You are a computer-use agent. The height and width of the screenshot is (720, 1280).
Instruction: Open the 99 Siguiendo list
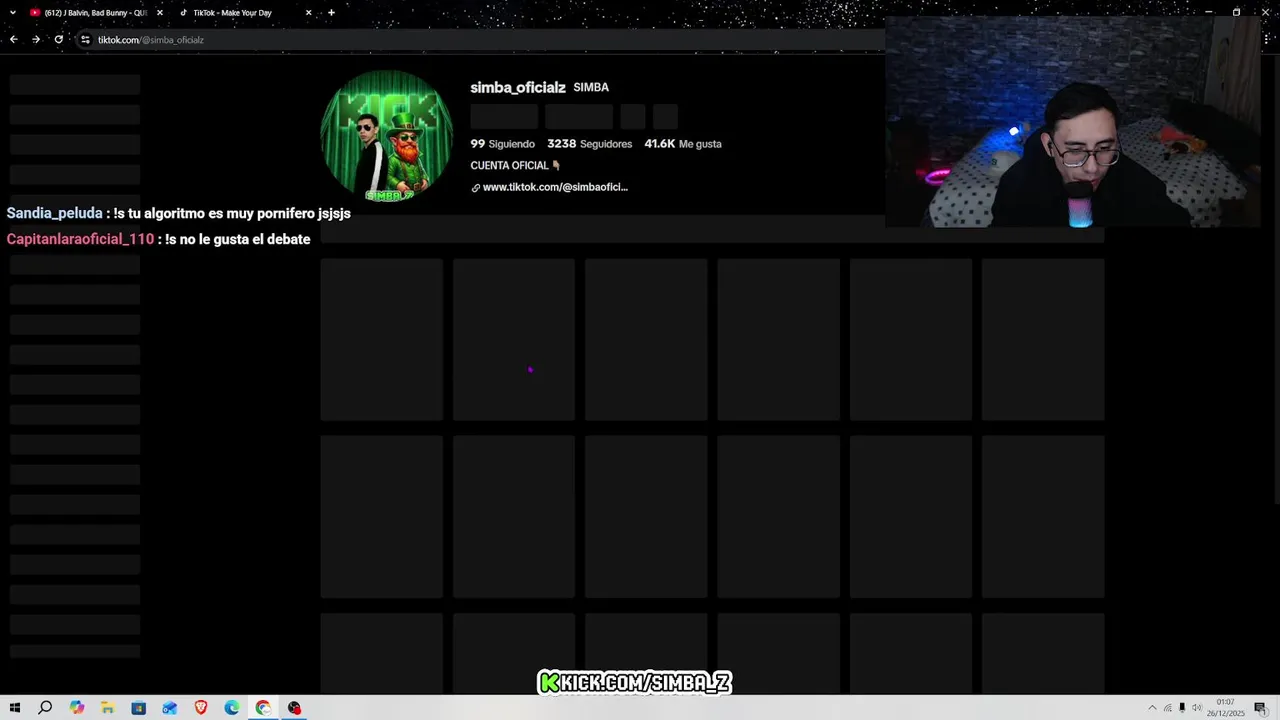[x=502, y=144]
